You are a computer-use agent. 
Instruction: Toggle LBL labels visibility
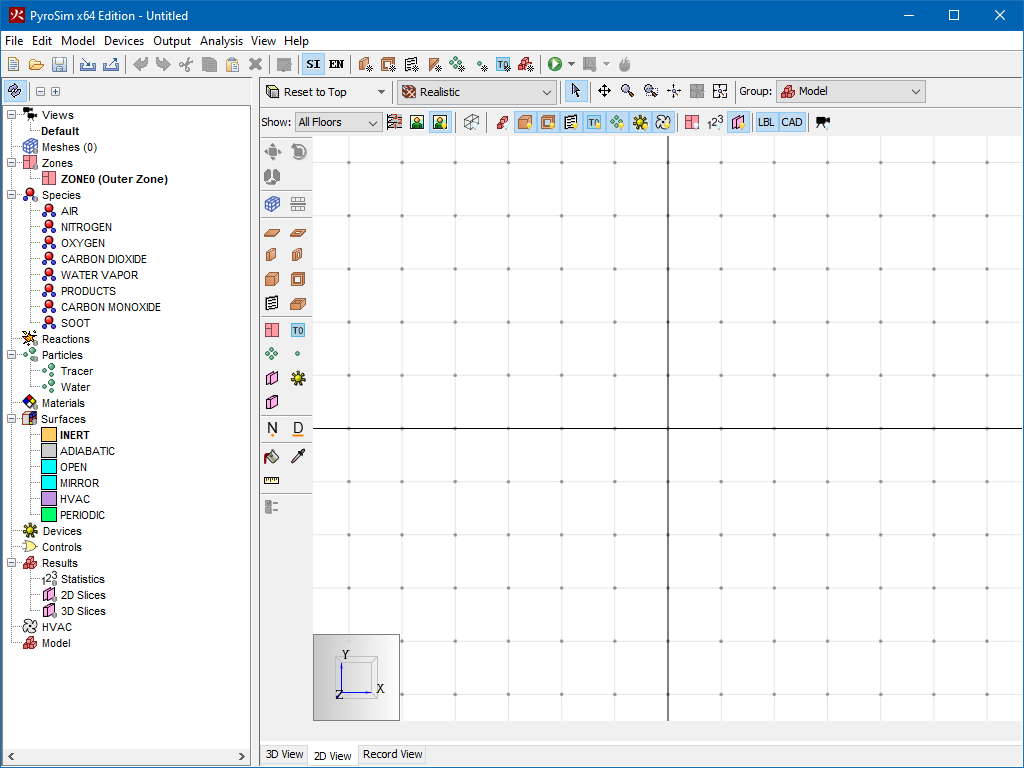point(766,122)
